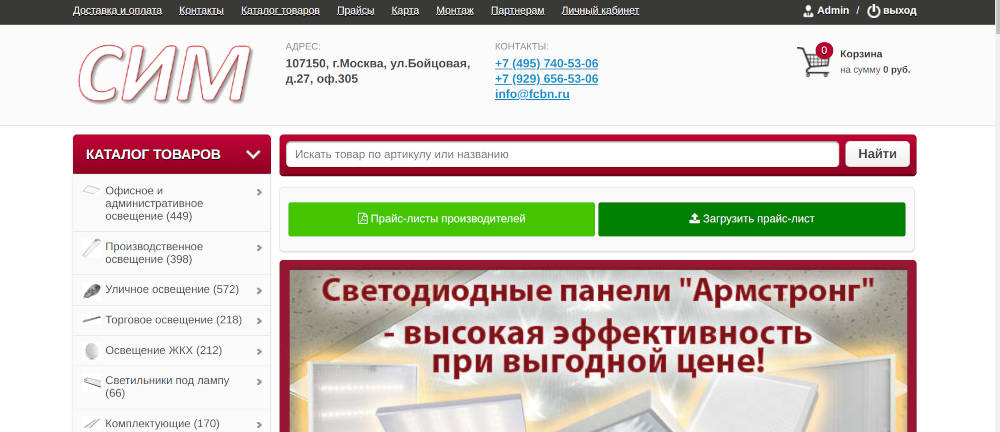Viewport: 1000px width, 432px height.
Task: Expand Комплектующие submenu arrow
Action: (260, 425)
